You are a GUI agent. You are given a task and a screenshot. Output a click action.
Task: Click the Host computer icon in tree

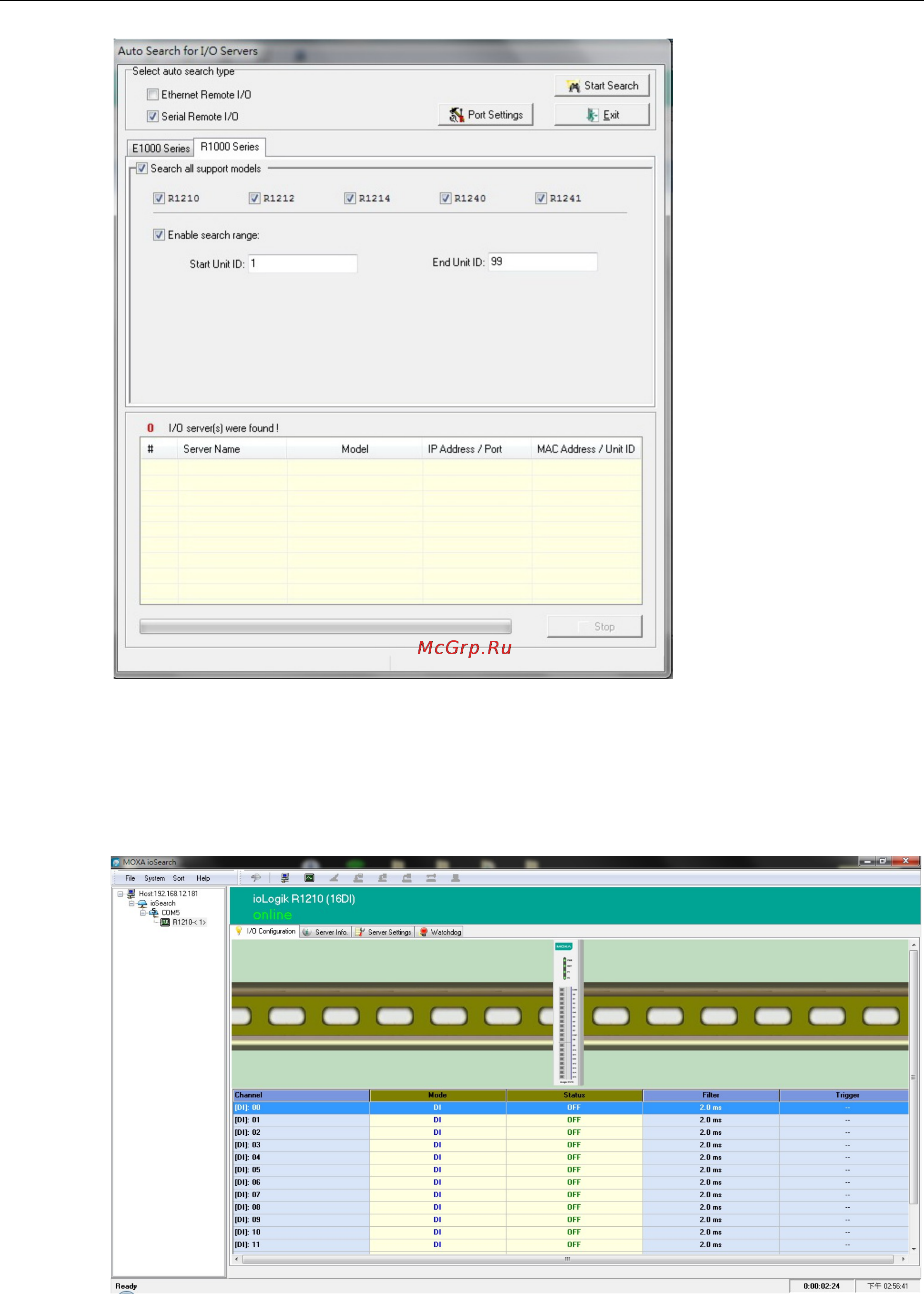point(131,894)
